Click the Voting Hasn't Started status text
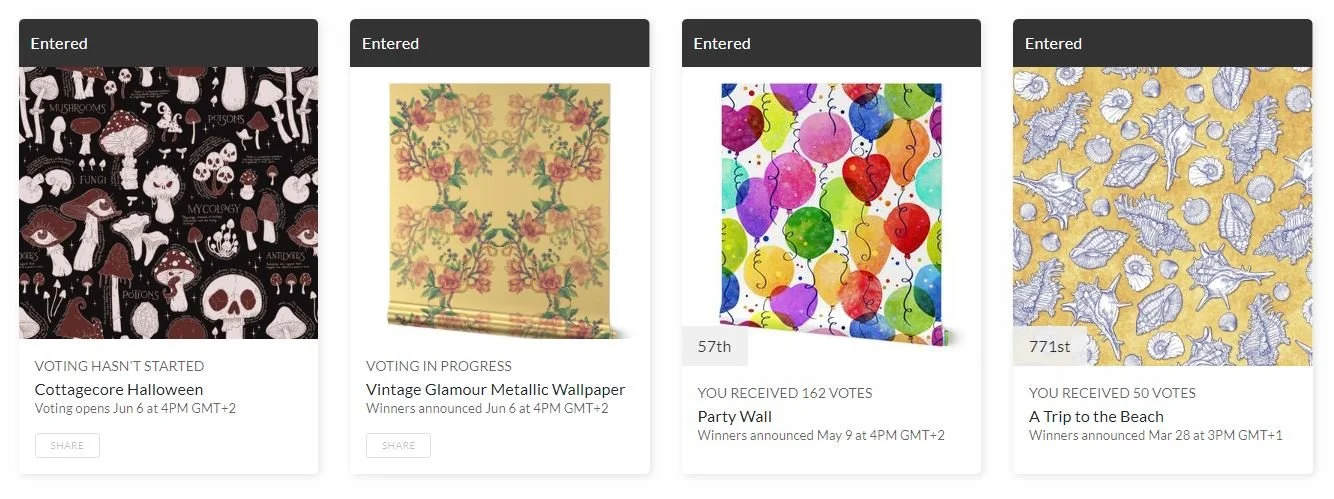1334x499 pixels. 119,366
